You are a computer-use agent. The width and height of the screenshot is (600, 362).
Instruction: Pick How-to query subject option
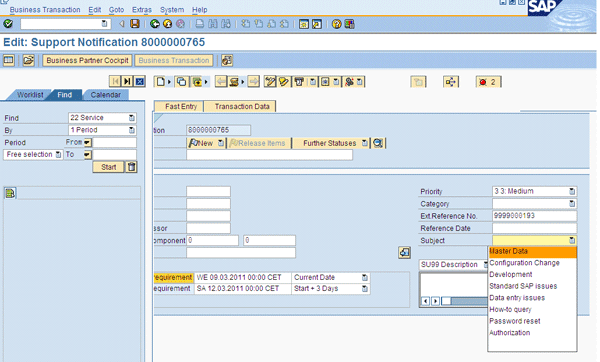(x=532, y=309)
